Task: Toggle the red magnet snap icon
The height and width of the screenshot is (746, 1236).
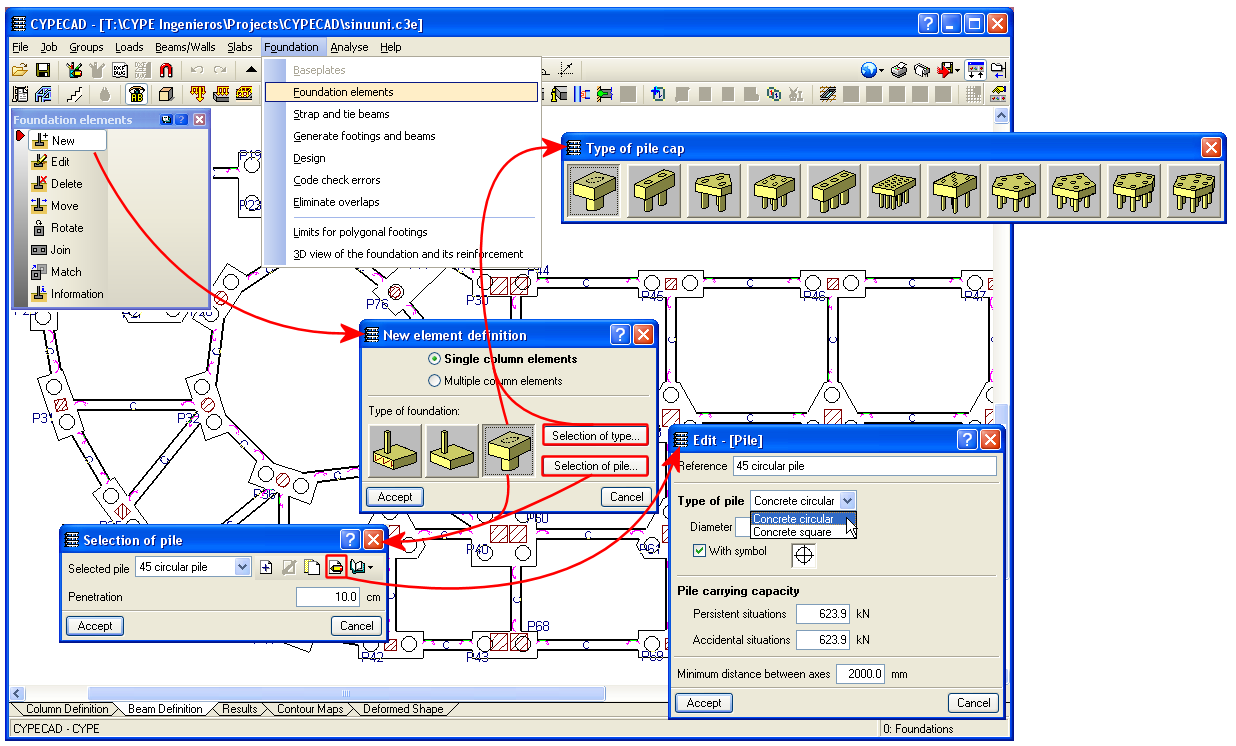Action: pyautogui.click(x=166, y=70)
